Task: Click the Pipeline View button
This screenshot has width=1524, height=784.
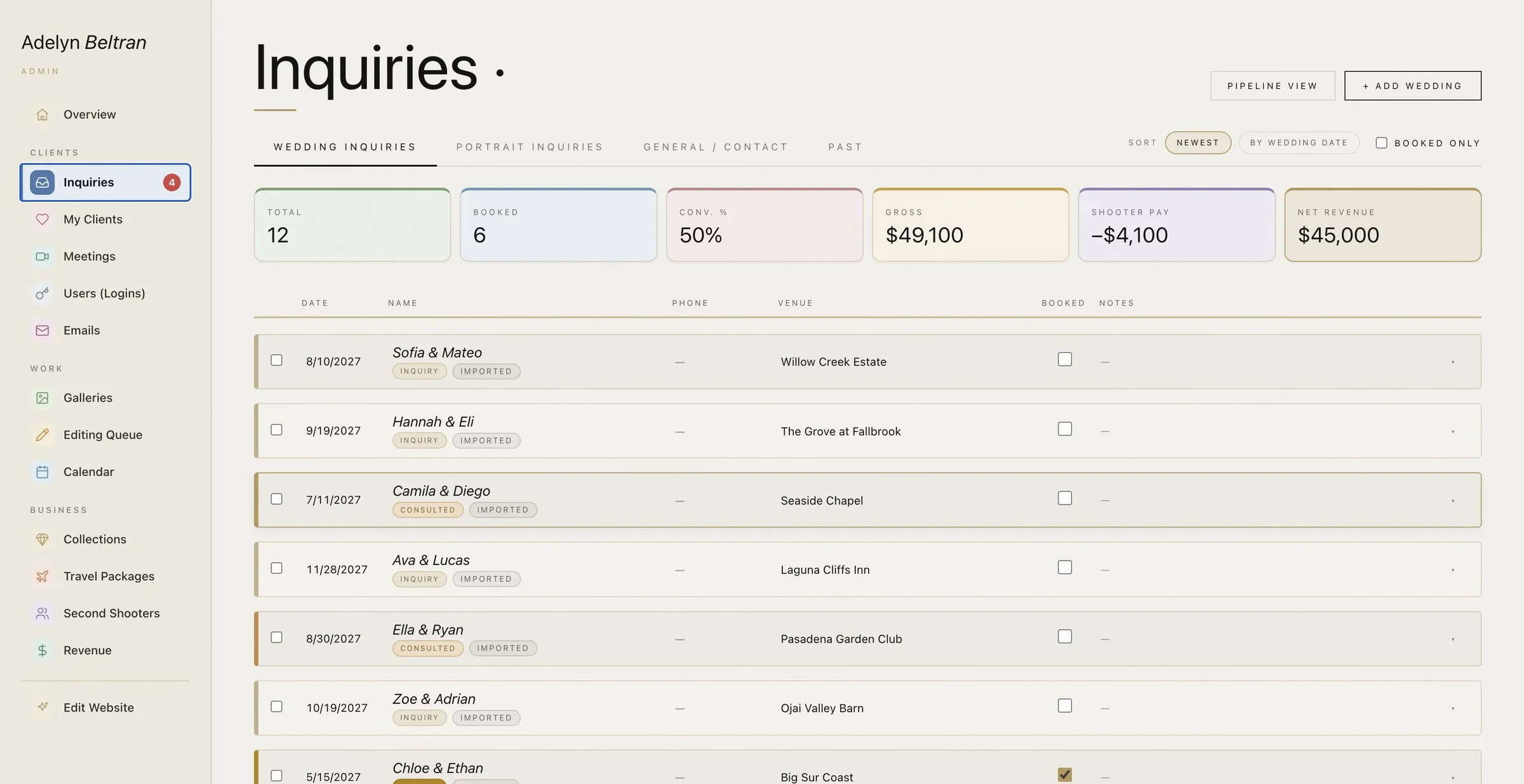Action: tap(1273, 86)
